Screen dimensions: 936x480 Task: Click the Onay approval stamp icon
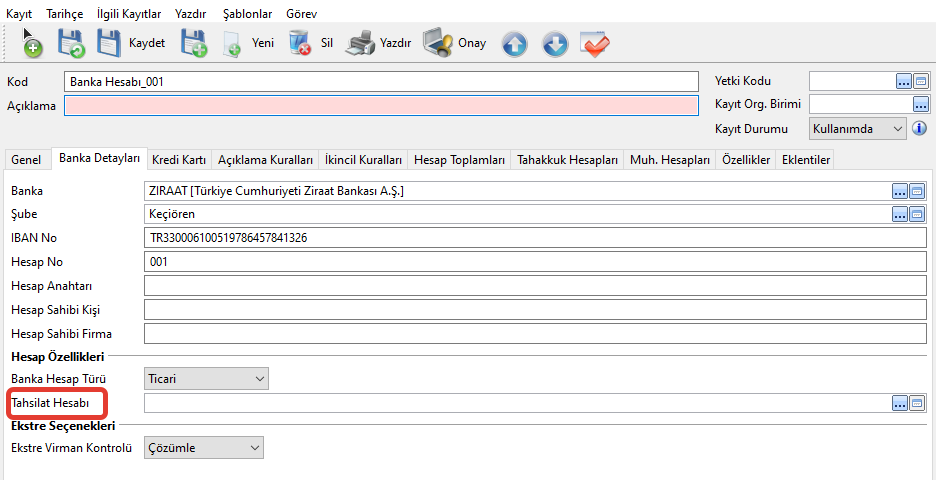click(438, 43)
